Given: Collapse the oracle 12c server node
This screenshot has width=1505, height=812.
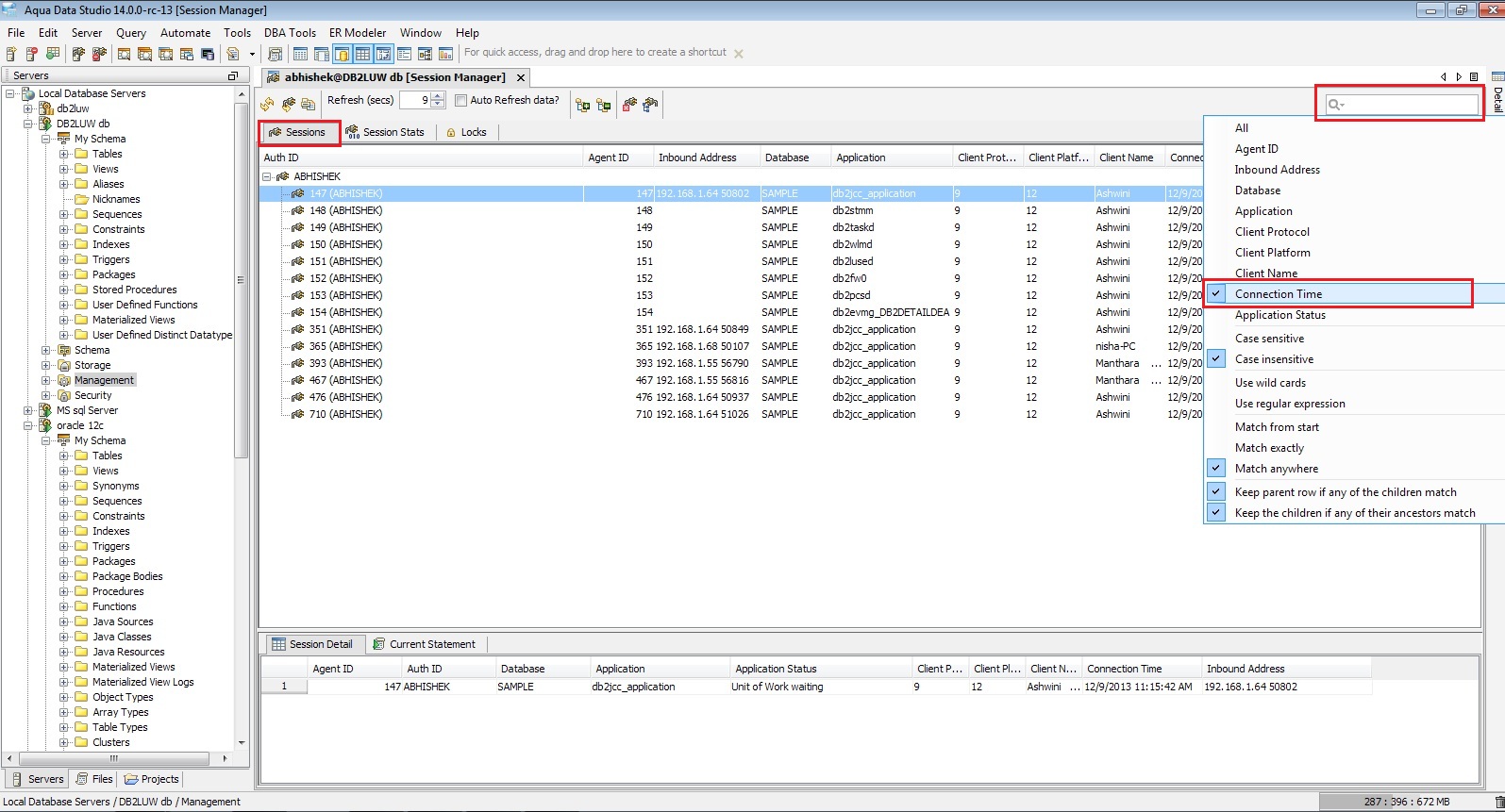Looking at the screenshot, I should tap(28, 425).
